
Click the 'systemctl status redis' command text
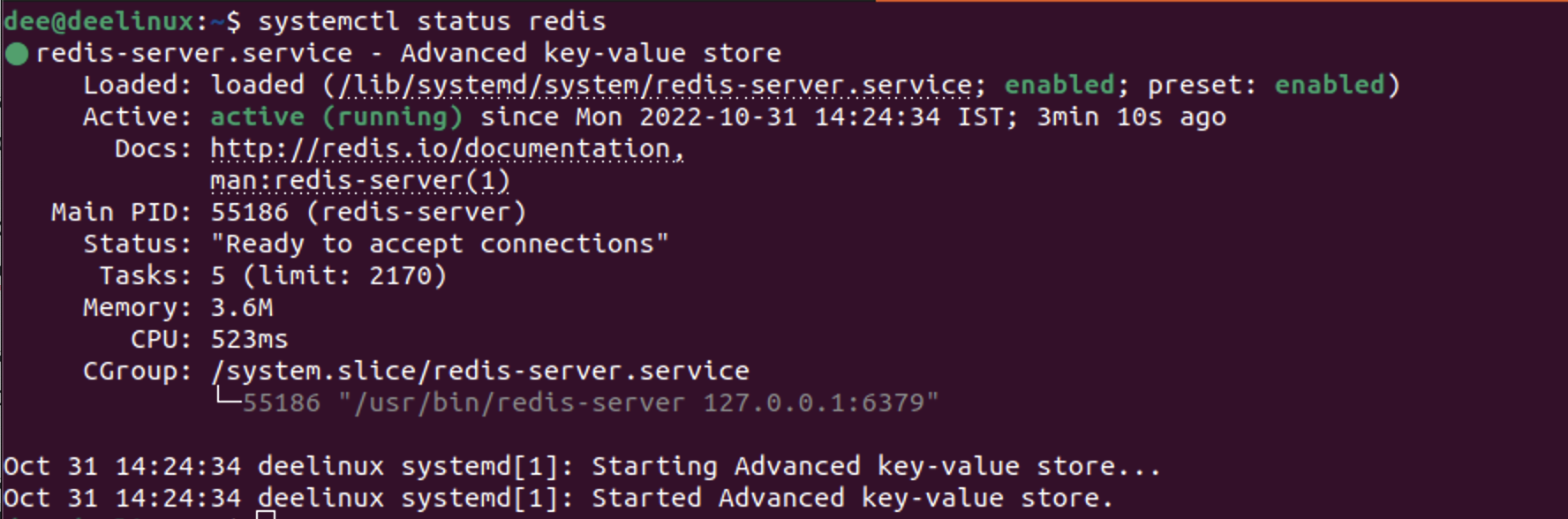pos(432,21)
